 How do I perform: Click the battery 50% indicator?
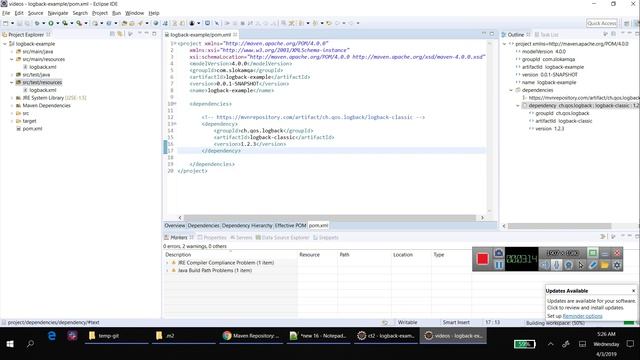[524, 344]
